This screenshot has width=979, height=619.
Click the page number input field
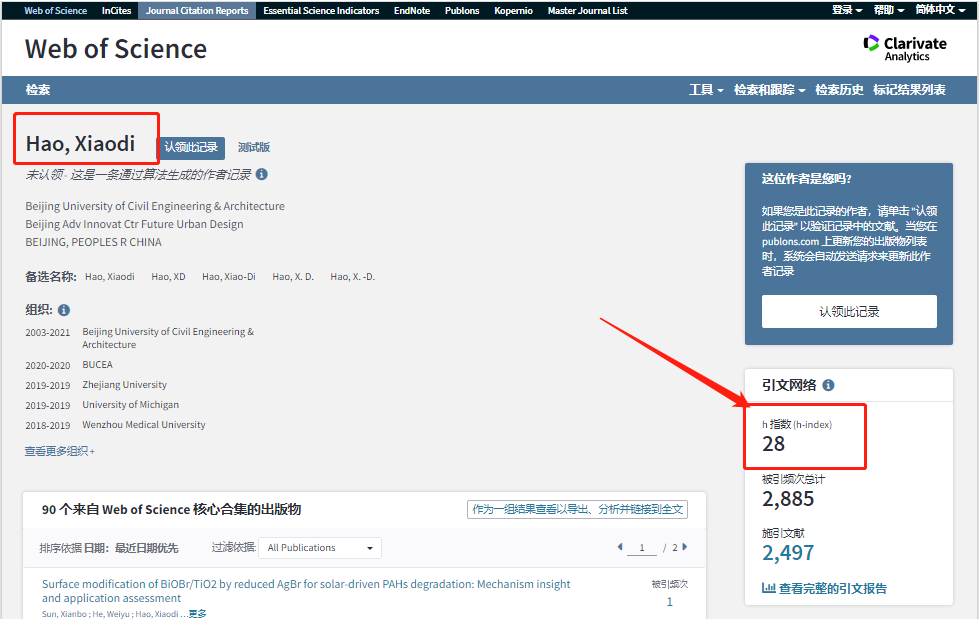(642, 548)
